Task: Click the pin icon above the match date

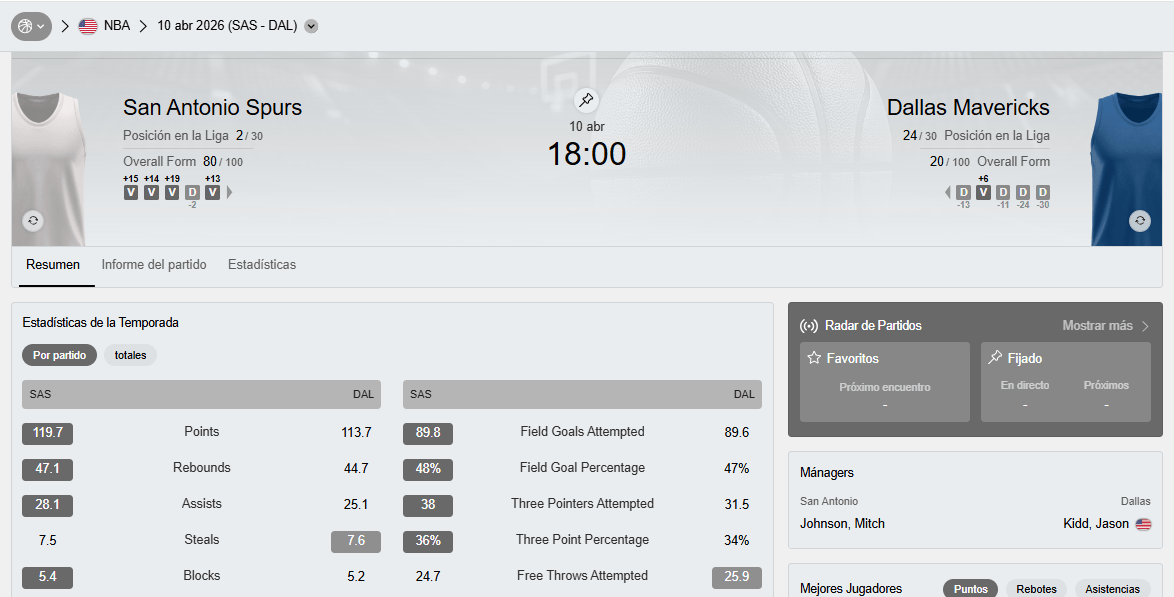Action: pos(586,100)
